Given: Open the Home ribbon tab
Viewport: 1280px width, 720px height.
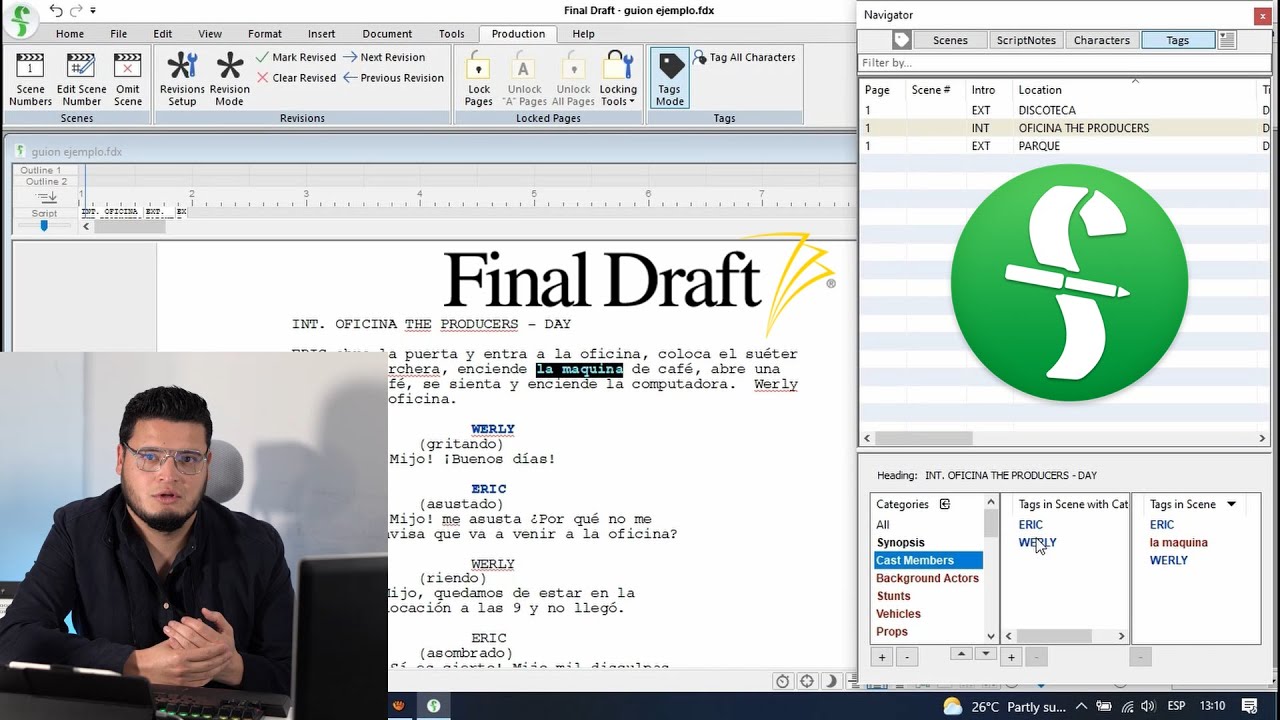Looking at the screenshot, I should click(x=70, y=34).
